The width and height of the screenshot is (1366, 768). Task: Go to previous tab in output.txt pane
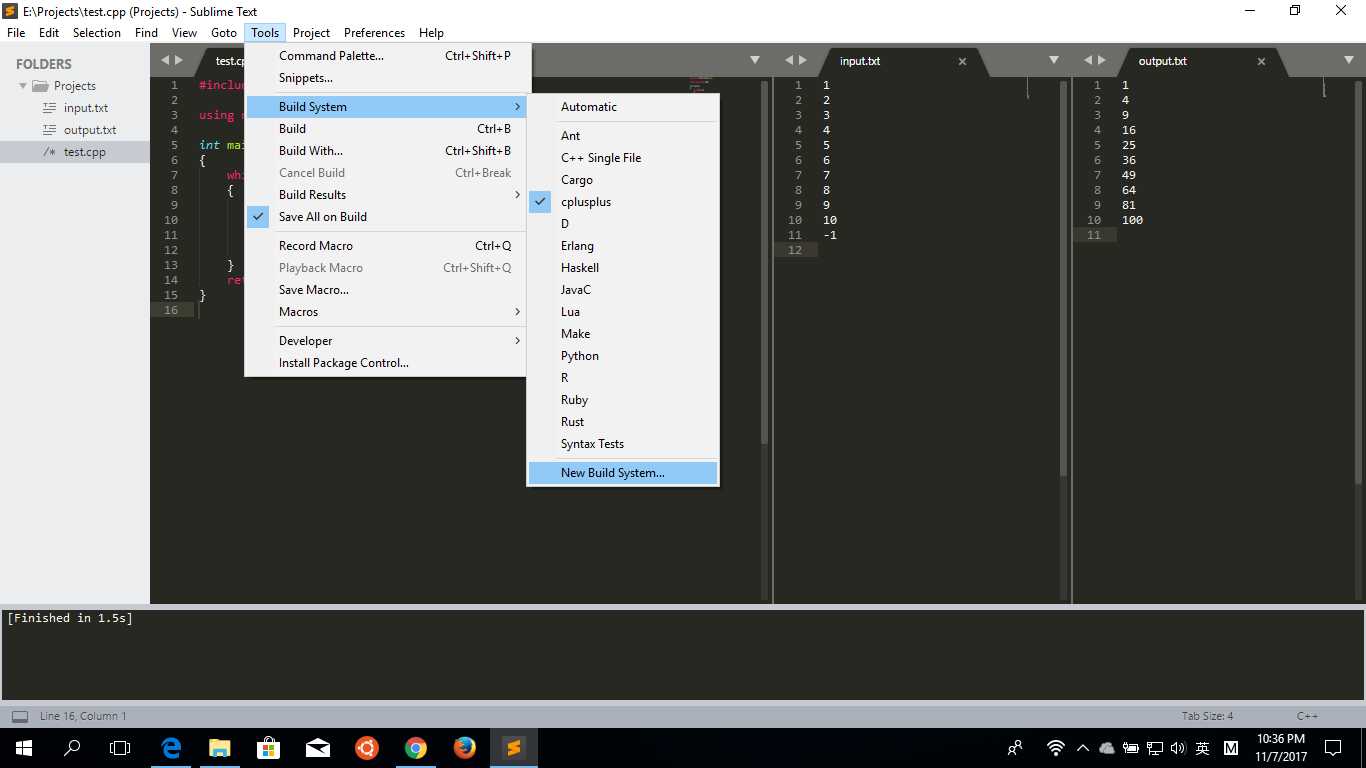[1088, 60]
